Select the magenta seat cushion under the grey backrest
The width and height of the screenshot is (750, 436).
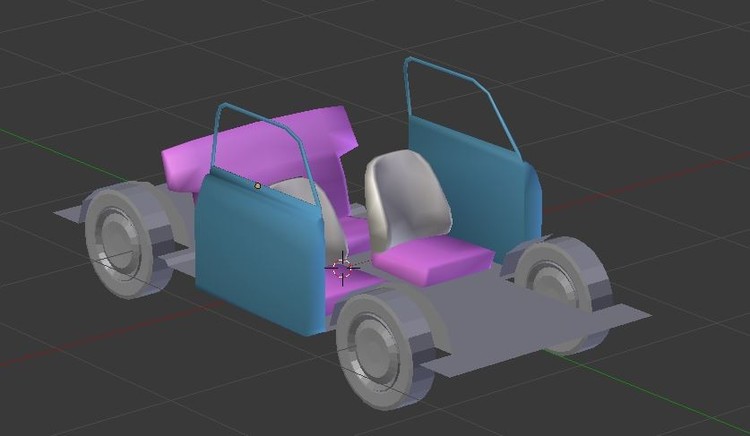(x=433, y=259)
